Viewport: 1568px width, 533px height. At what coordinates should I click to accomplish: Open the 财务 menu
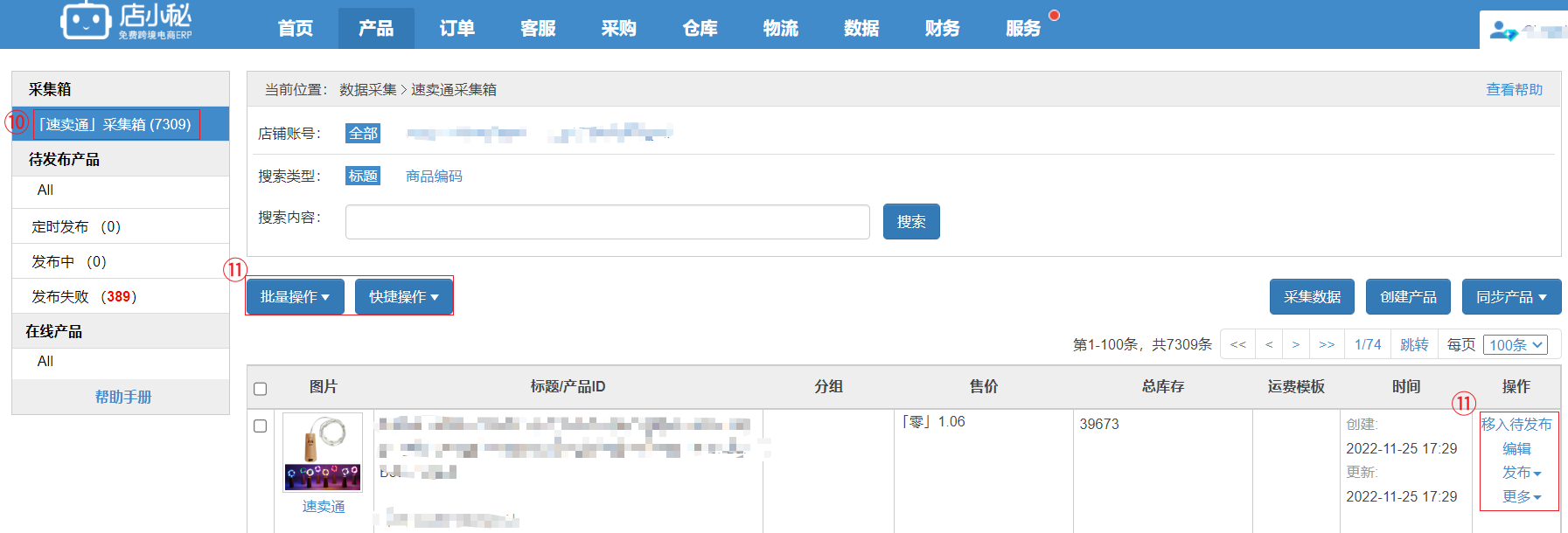coord(943,28)
